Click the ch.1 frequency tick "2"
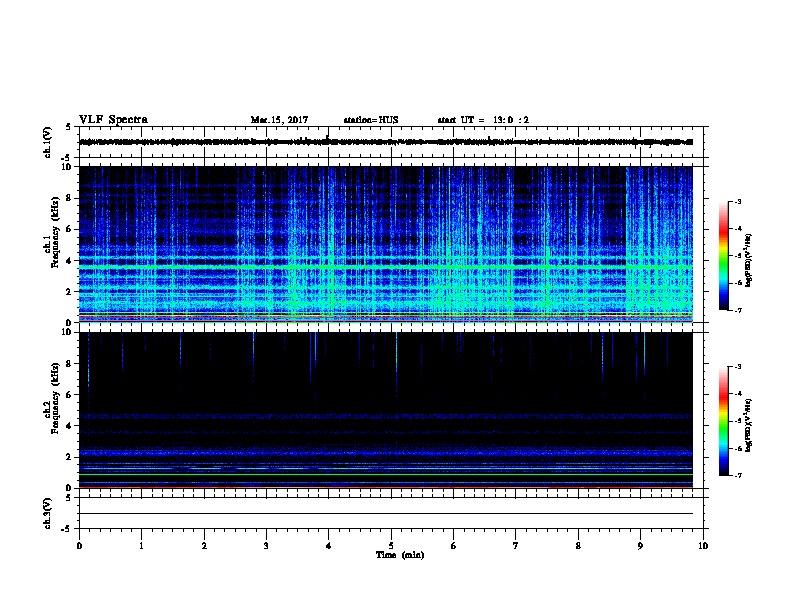This screenshot has height=612, width=792. coord(69,291)
